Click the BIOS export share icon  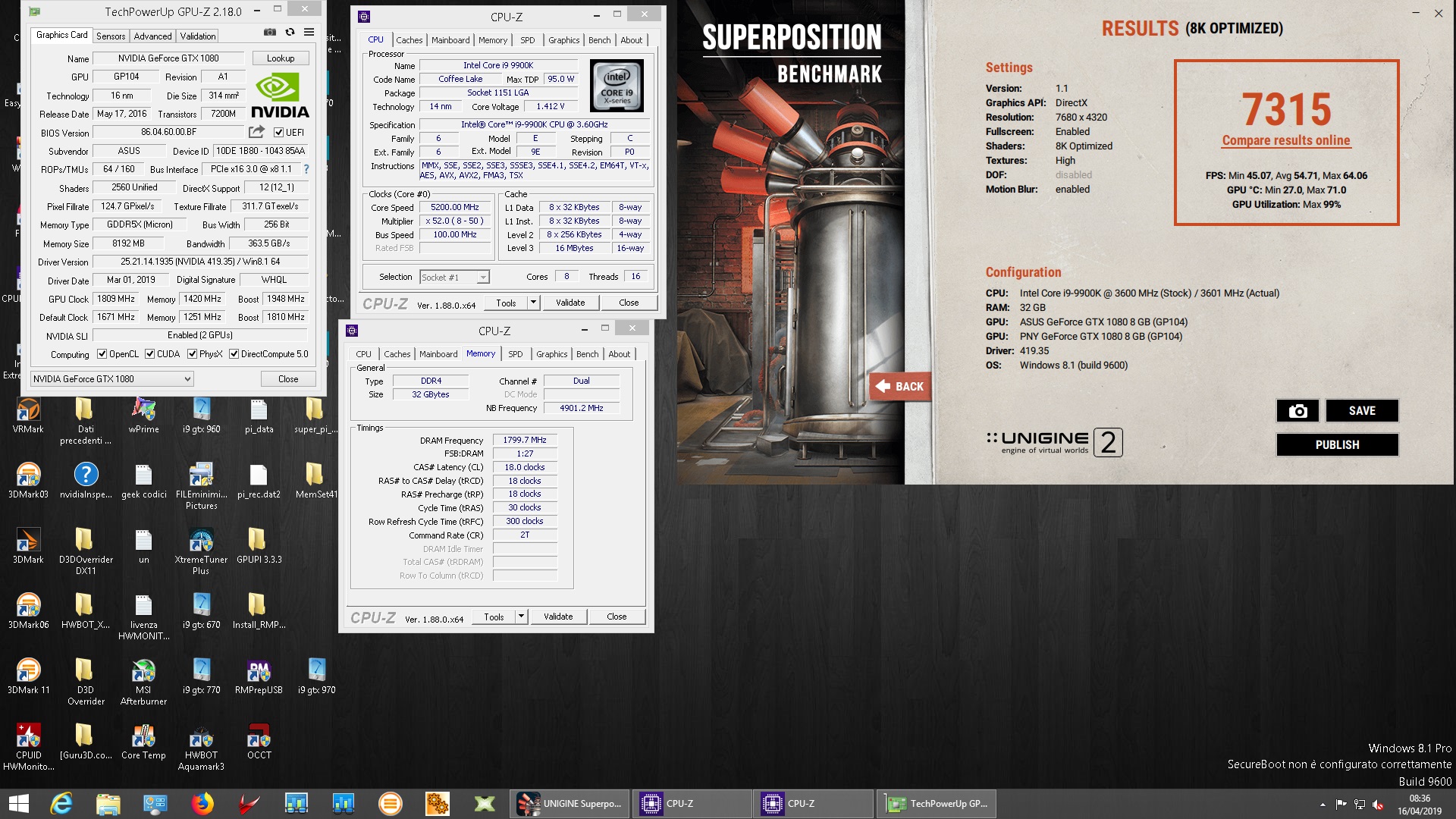click(256, 132)
